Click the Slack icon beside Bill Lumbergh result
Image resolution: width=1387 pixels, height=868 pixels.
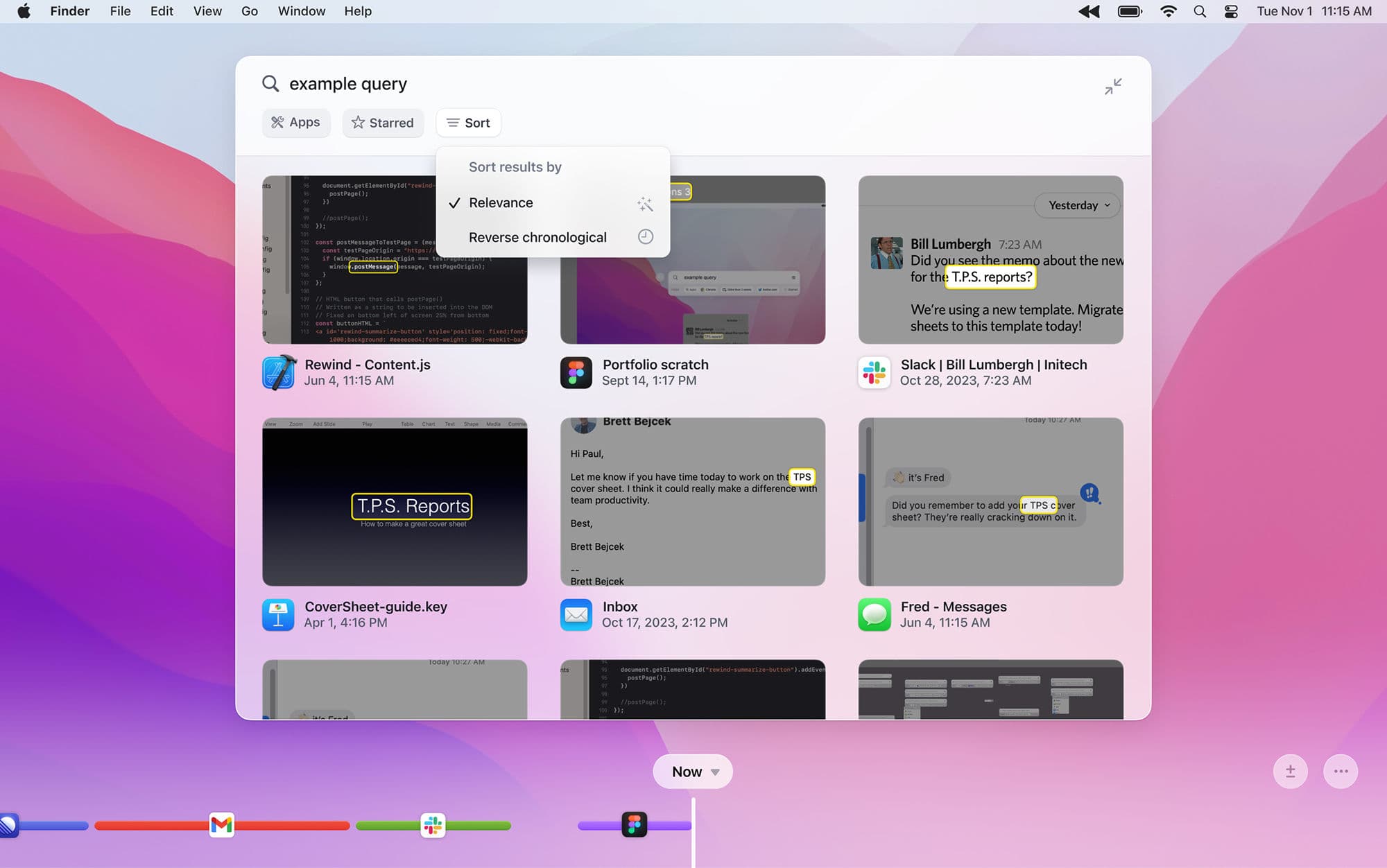[875, 372]
